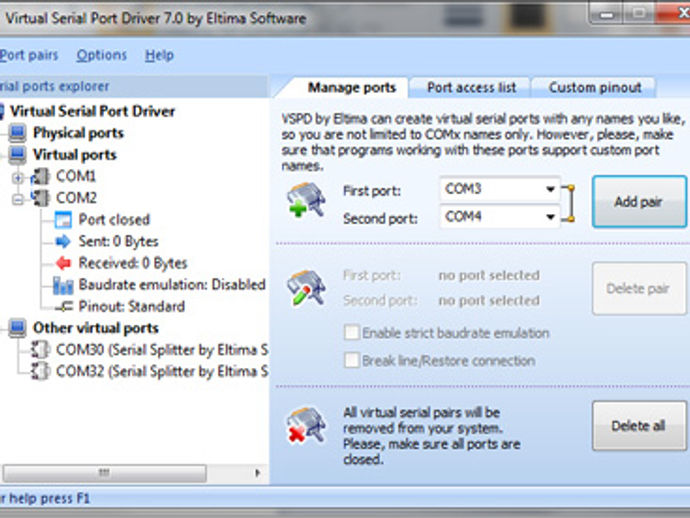Click the scrollbar right arrow in explorer

[x=257, y=473]
